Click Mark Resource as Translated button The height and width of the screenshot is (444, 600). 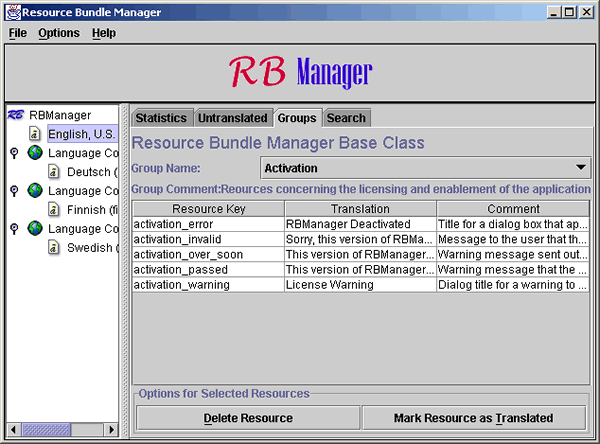click(474, 418)
